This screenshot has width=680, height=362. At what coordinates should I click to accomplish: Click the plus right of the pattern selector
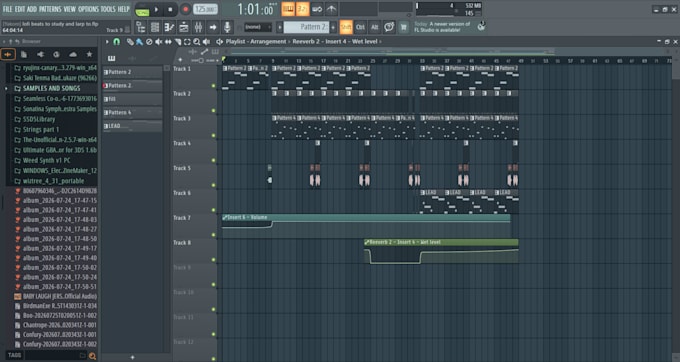click(x=333, y=27)
